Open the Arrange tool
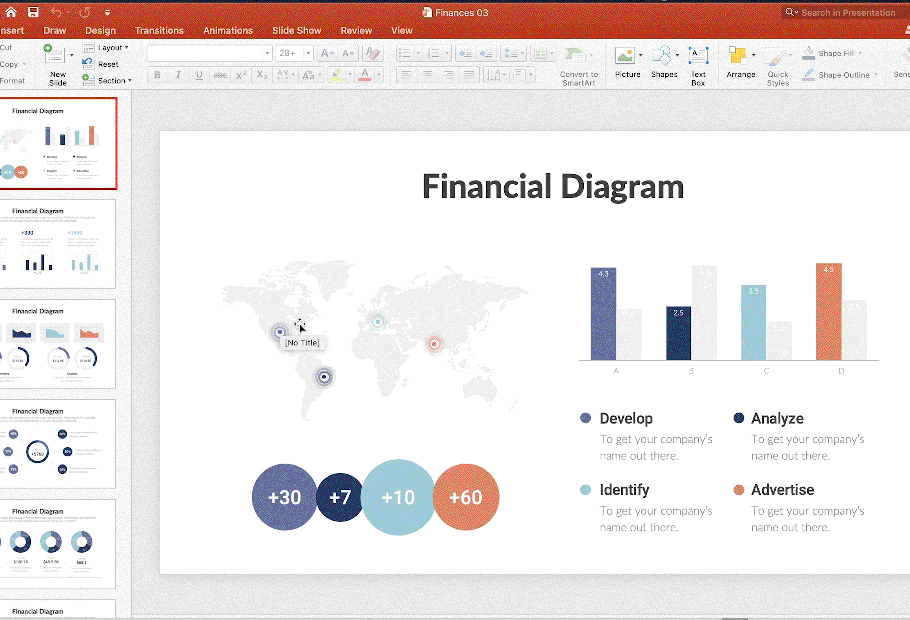Image resolution: width=910 pixels, height=620 pixels. (741, 63)
